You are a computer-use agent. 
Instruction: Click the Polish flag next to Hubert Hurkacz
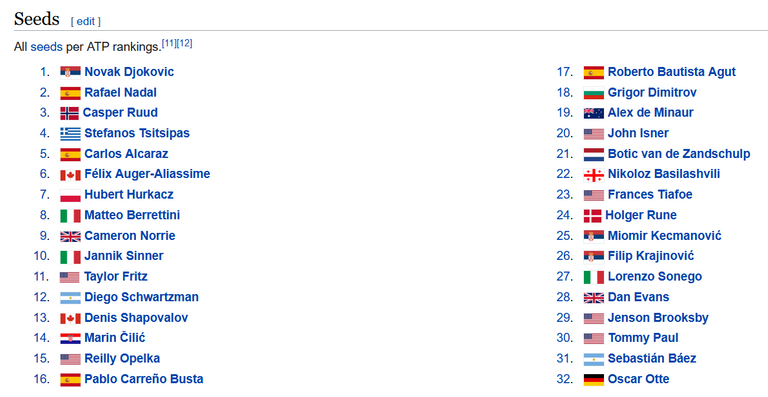tap(70, 195)
